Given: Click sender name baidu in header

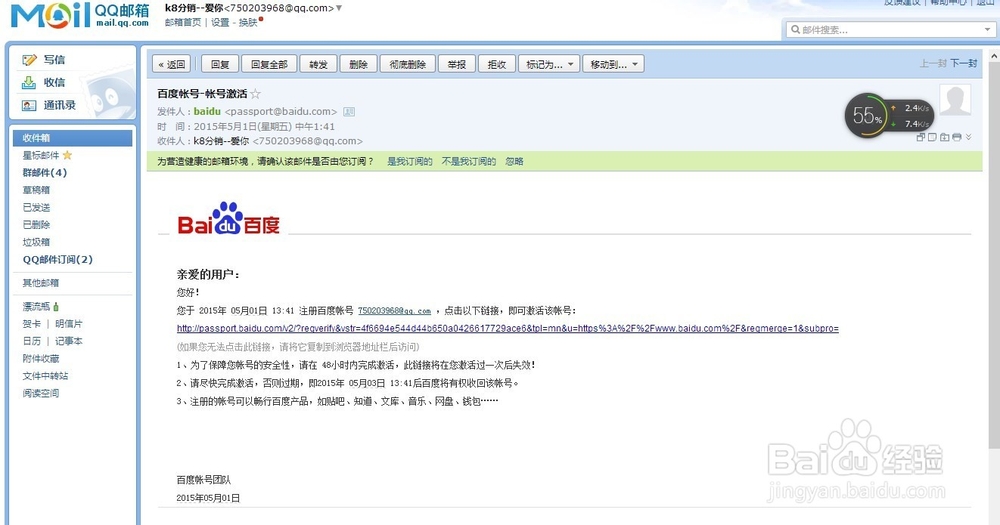Looking at the screenshot, I should pos(207,112).
